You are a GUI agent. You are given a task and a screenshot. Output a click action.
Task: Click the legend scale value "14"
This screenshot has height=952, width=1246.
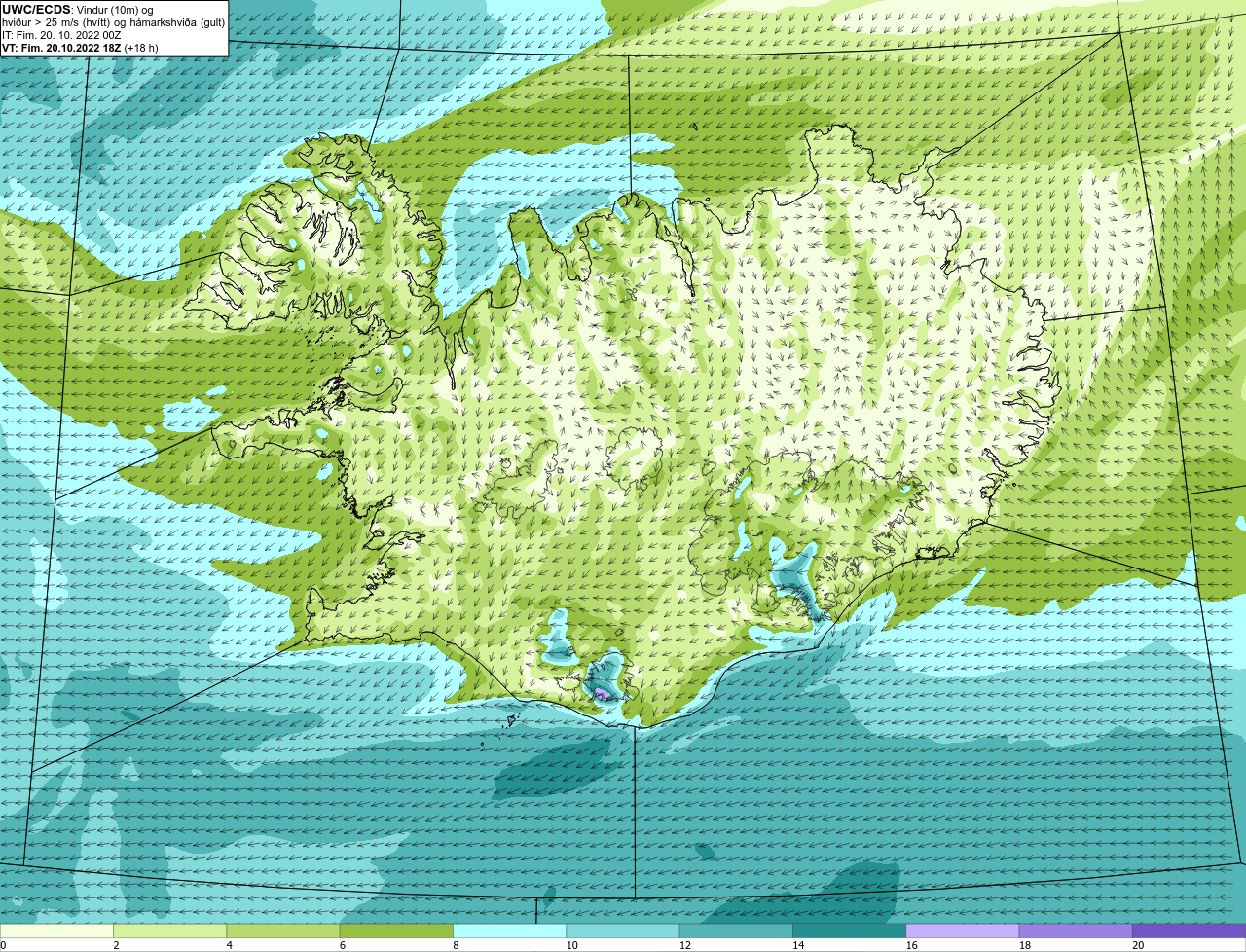tap(798, 945)
